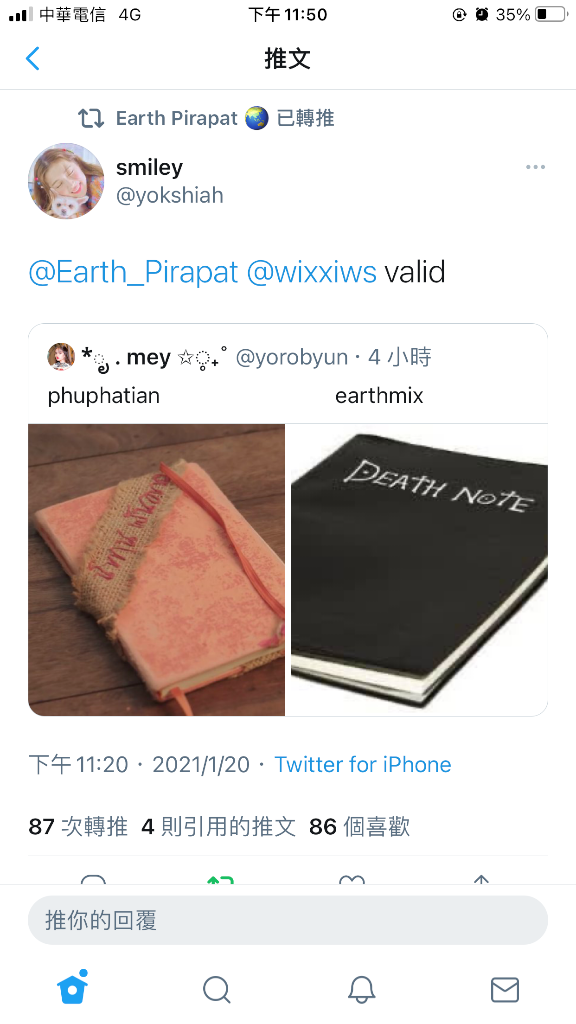Image resolution: width=576 pixels, height=1024 pixels.
Task: Tap the Twitter for iPhone link
Action: pyautogui.click(x=362, y=764)
